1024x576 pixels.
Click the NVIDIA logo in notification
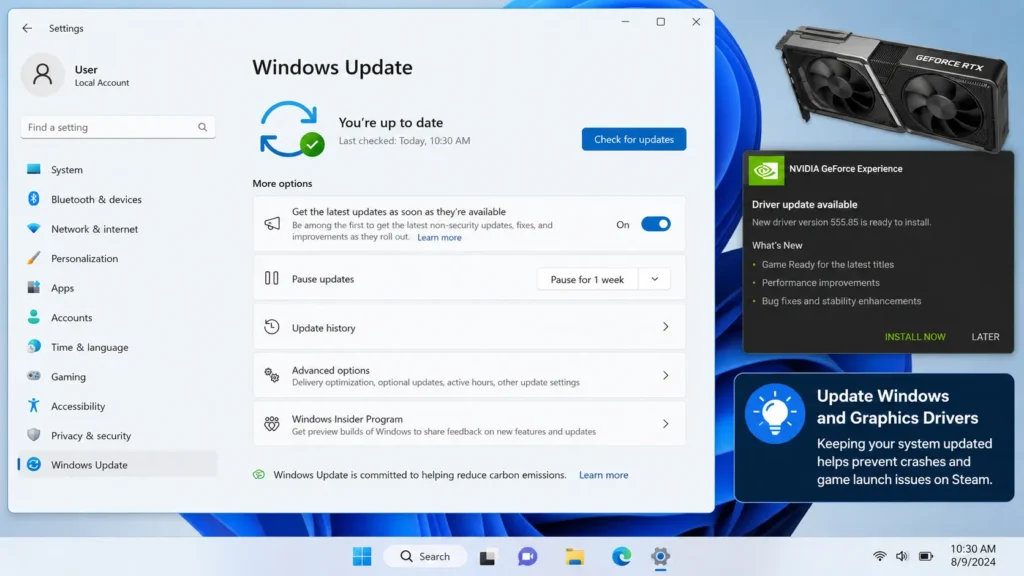pos(765,170)
